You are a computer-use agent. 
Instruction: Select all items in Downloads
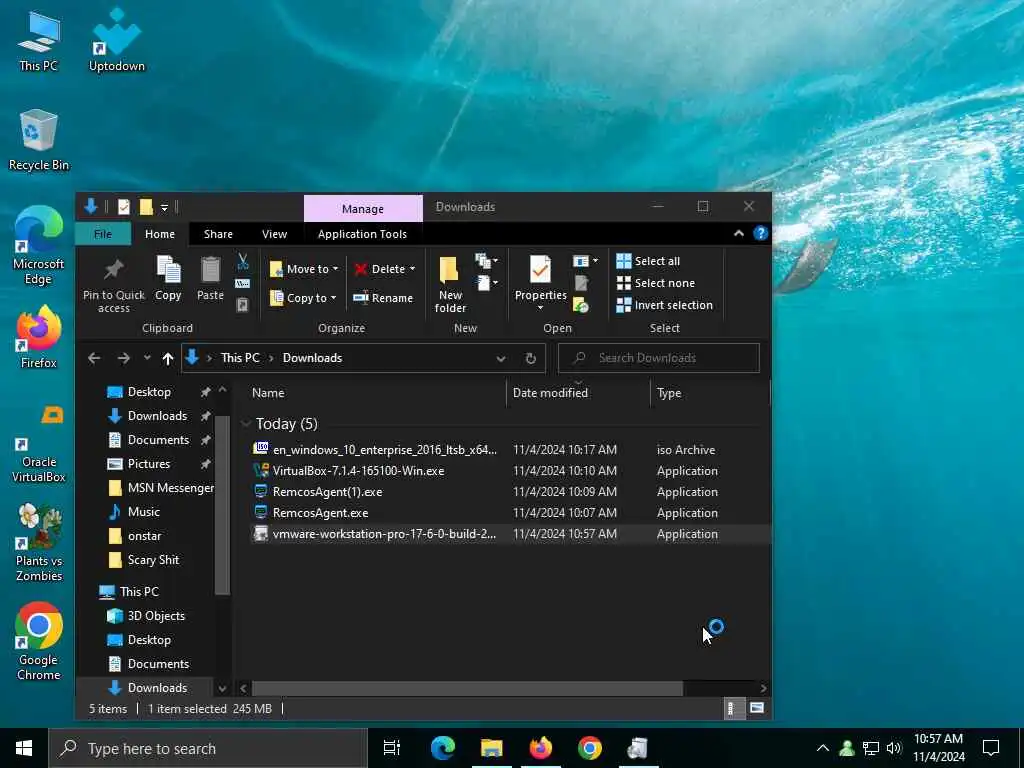pos(648,261)
